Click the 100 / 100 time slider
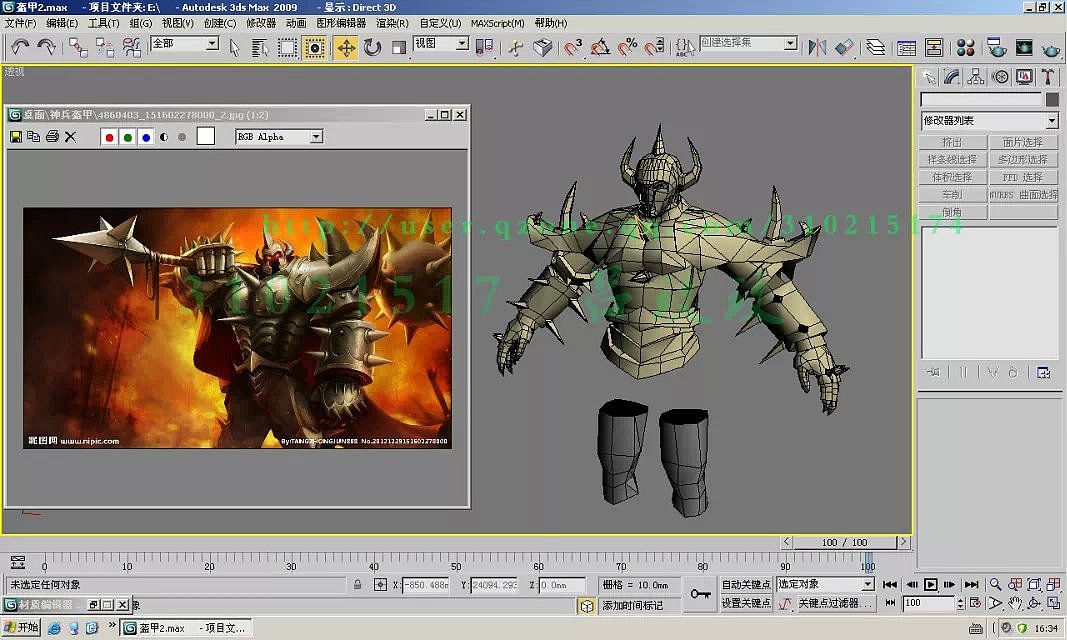Screen dimensions: 1067x640 pos(844,542)
